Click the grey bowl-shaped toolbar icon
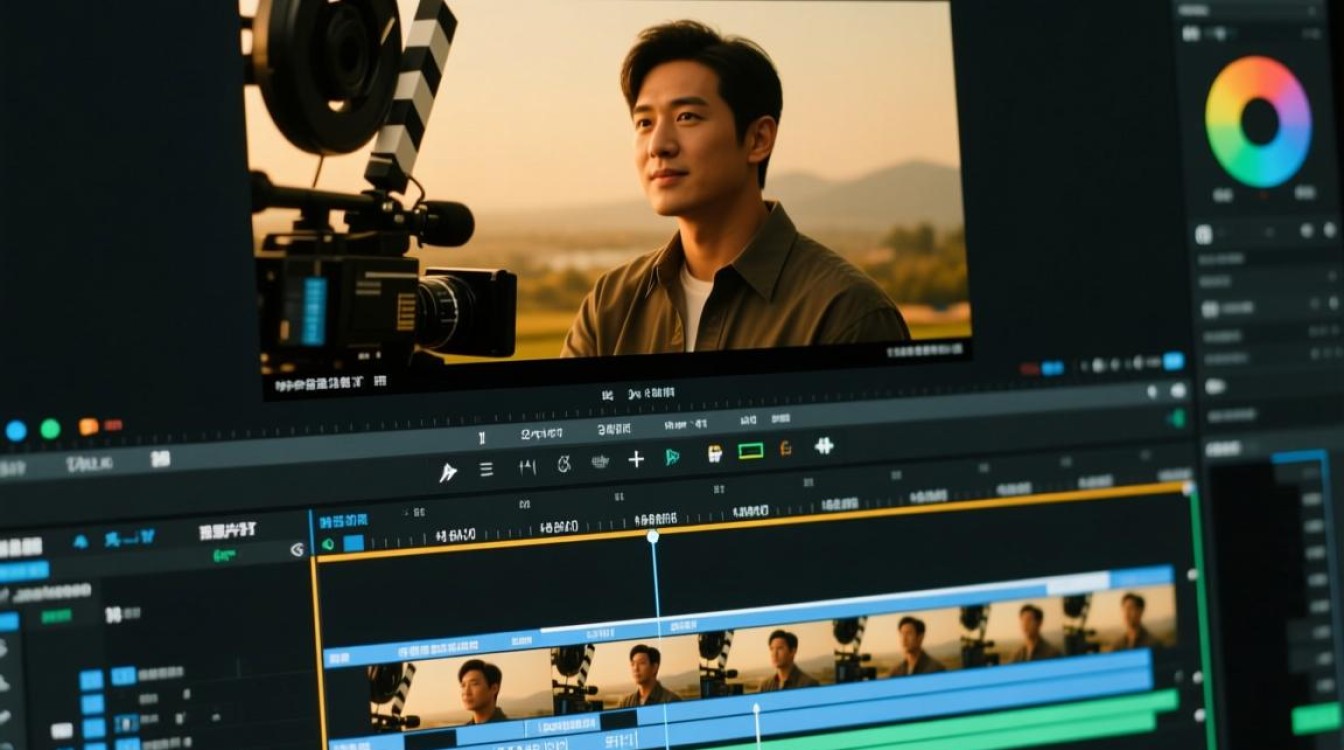 (601, 461)
